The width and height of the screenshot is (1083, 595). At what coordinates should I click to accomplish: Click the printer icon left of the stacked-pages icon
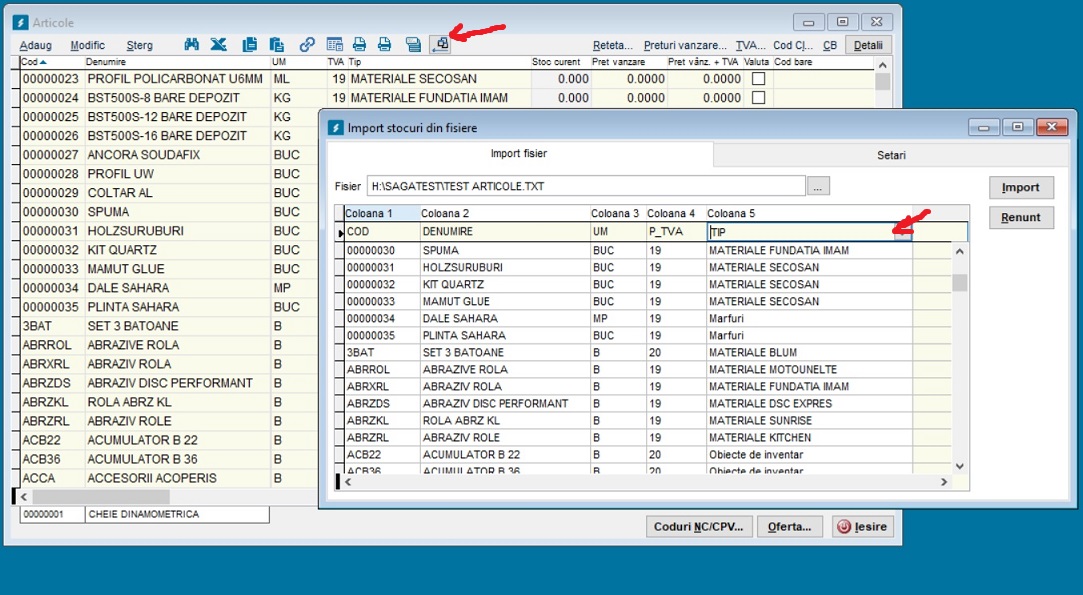pos(385,45)
